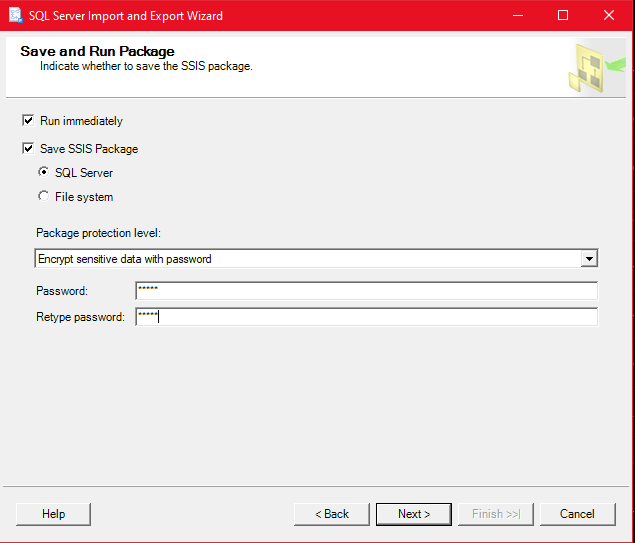Click the wizard app icon in title bar
The image size is (635, 543).
pyautogui.click(x=15, y=15)
